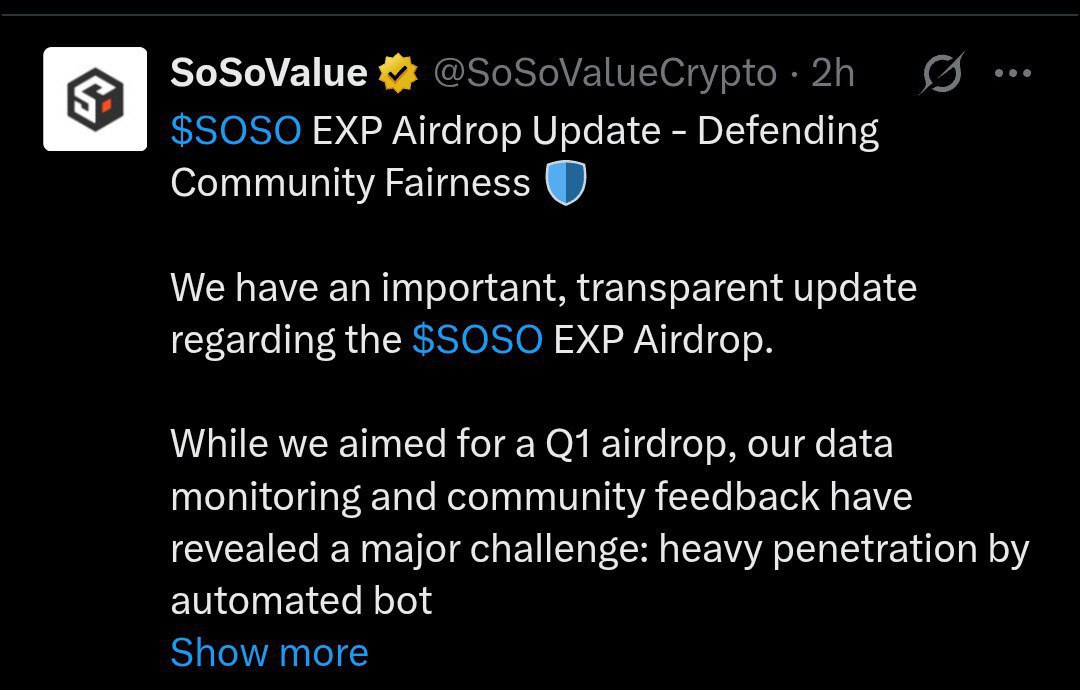Click the gold verified badge

(x=398, y=74)
